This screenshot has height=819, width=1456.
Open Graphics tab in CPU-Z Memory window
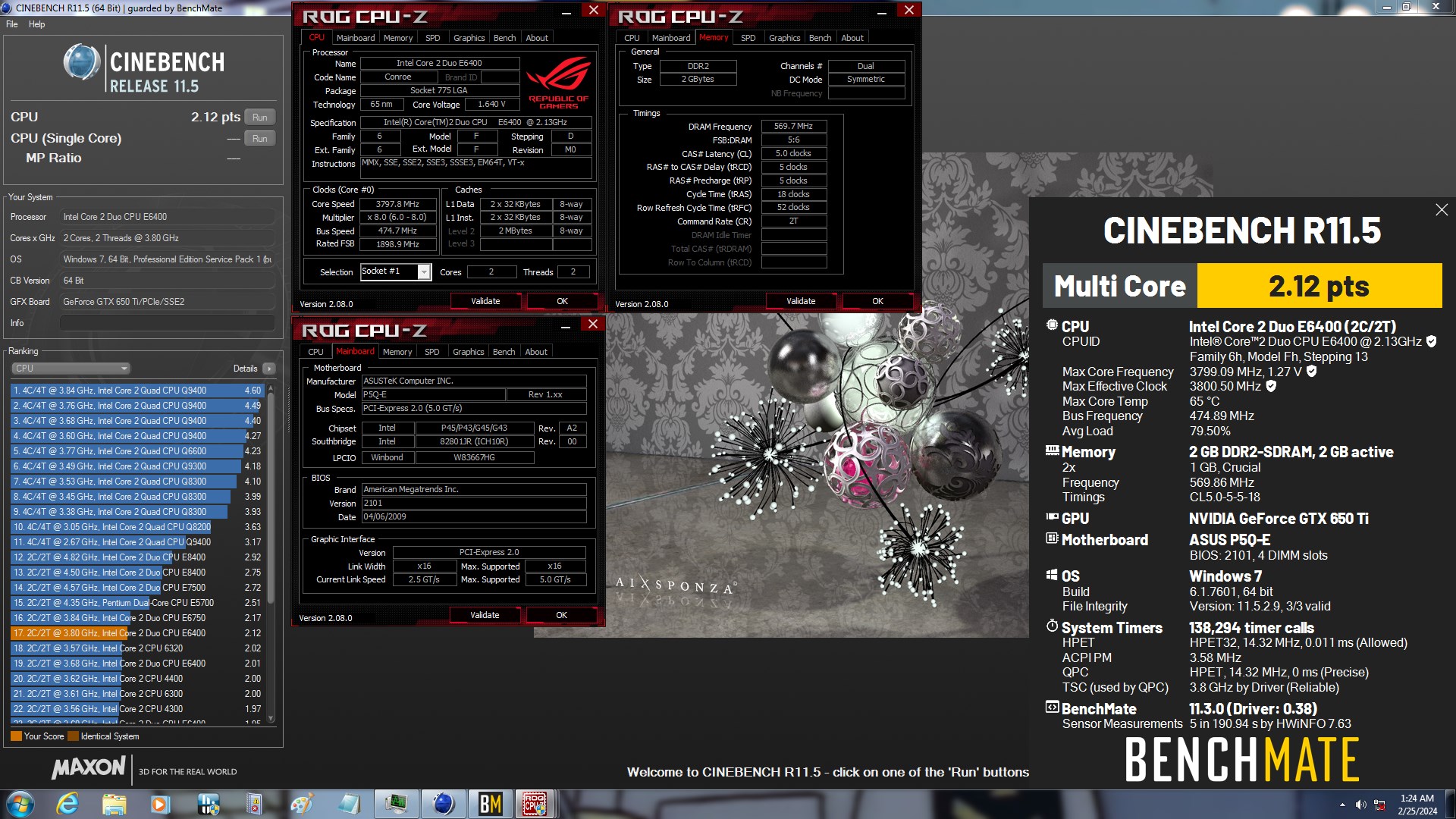[784, 38]
